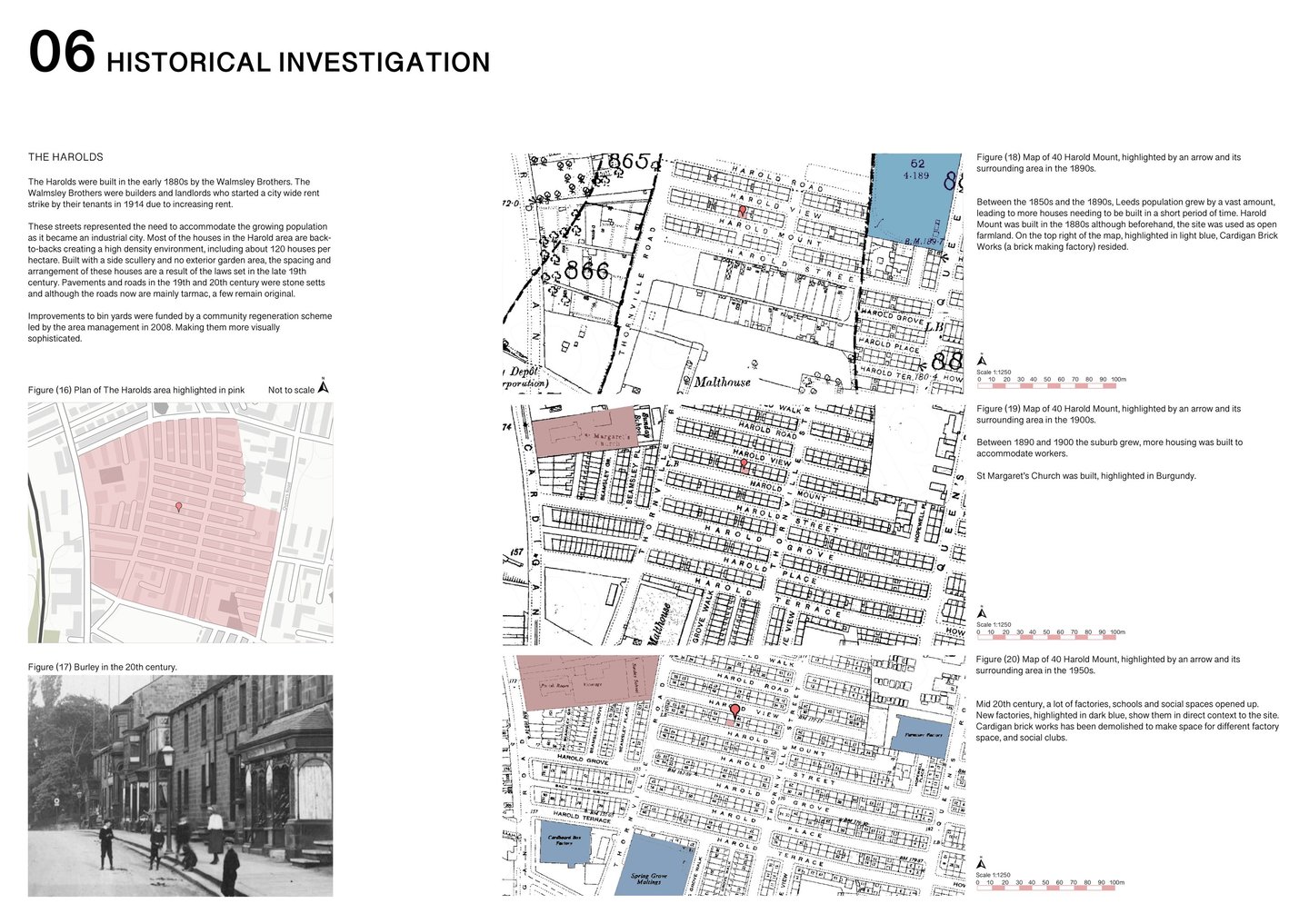This screenshot has width=1309, height=924.
Task: Click the 'Malthouse' label on the 1890s map
Action: click(x=724, y=382)
